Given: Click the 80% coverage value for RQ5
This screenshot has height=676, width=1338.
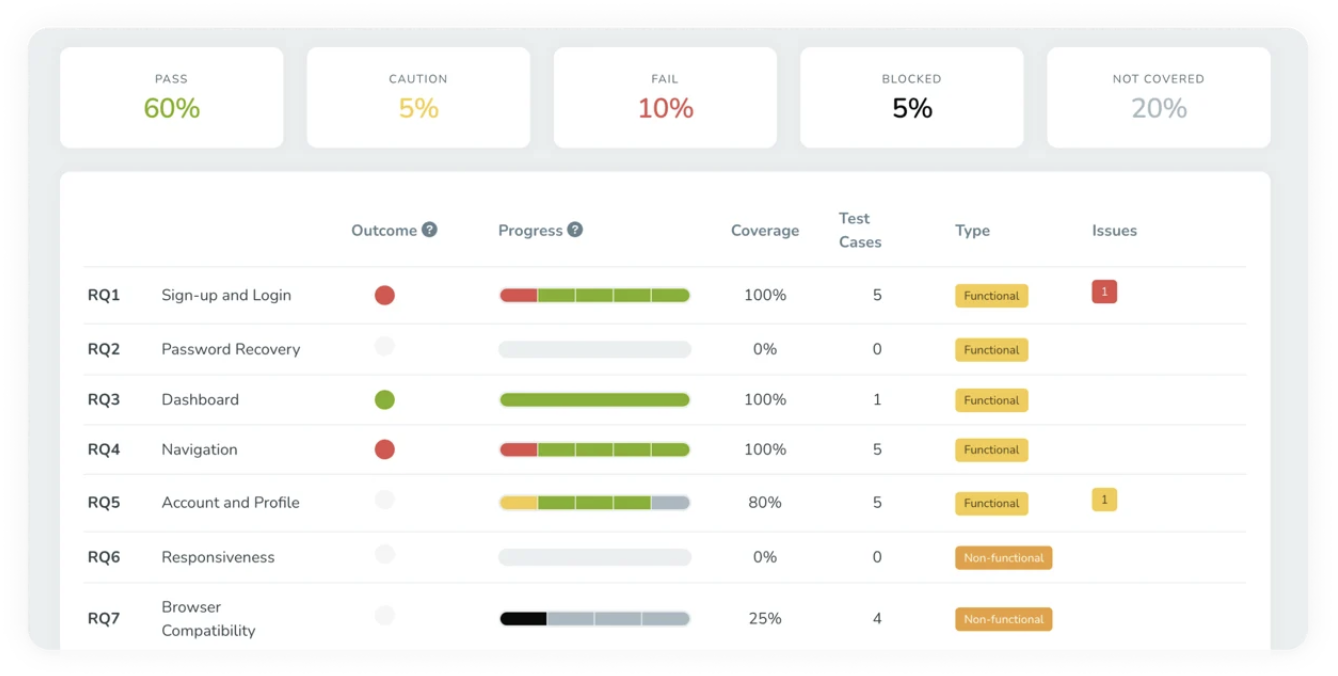Looking at the screenshot, I should pos(765,502).
